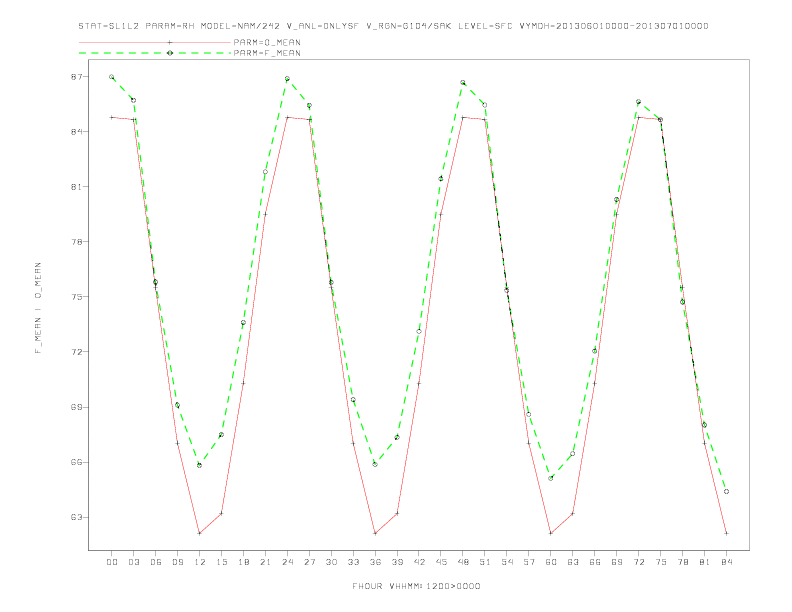This screenshot has width=792, height=612.
Task: Pick the F_MEAN circle marker at hour 15
Action: click(x=221, y=435)
